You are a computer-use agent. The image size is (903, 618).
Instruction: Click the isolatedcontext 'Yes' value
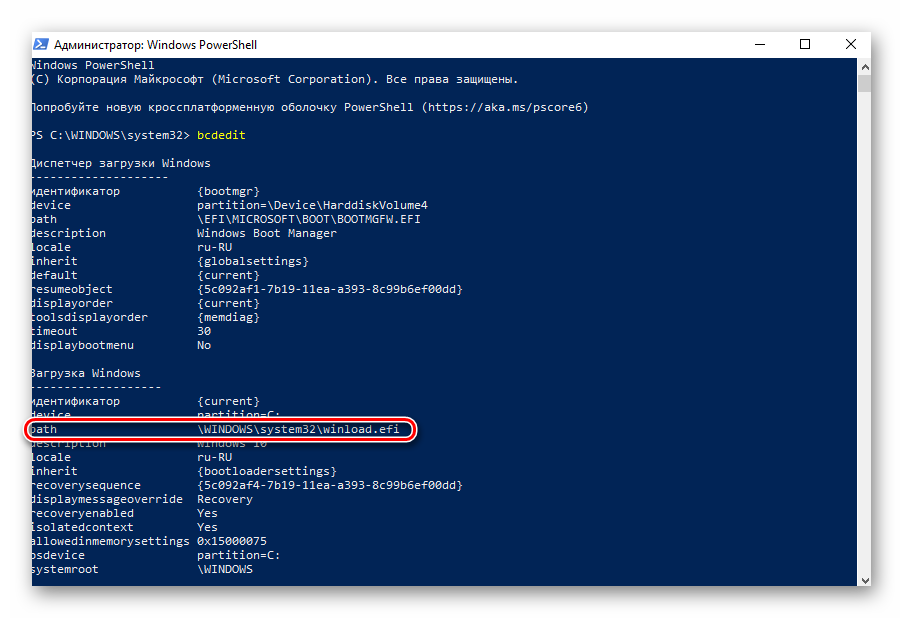click(207, 528)
